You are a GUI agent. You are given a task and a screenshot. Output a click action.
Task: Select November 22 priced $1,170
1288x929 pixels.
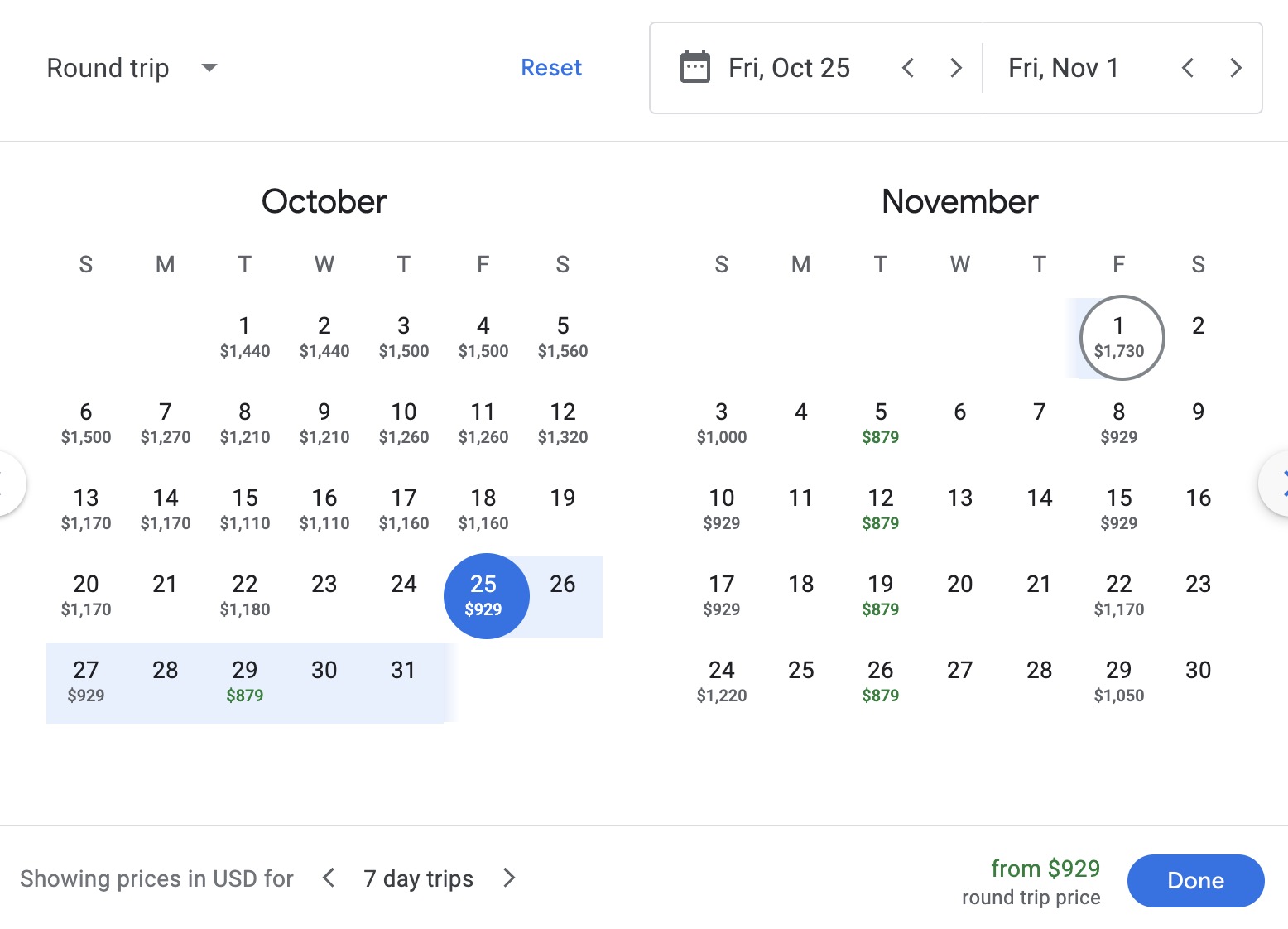1119,594
